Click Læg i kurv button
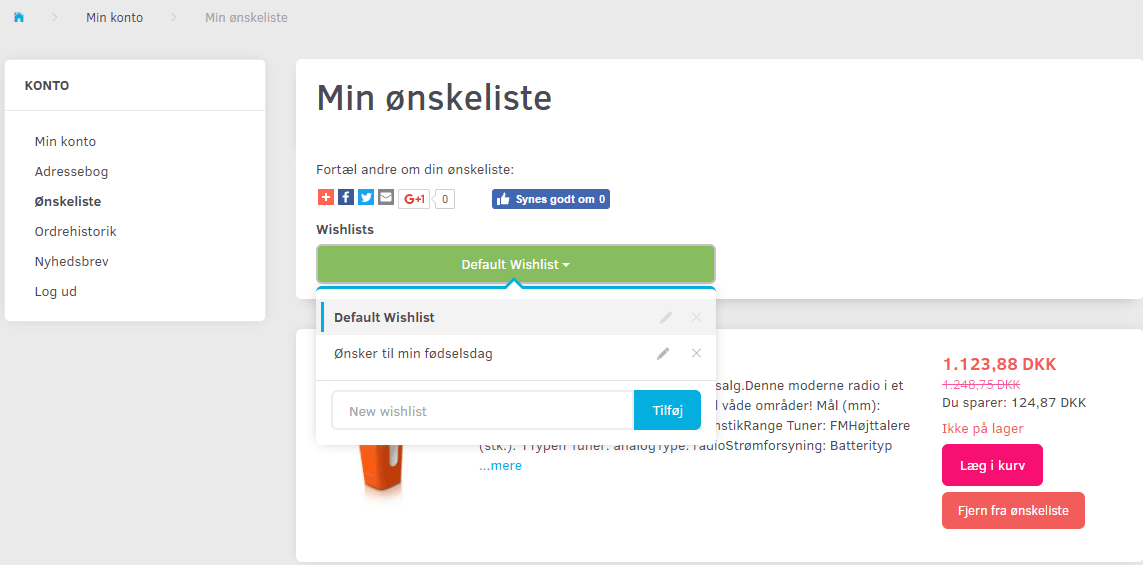1143x565 pixels. [992, 465]
